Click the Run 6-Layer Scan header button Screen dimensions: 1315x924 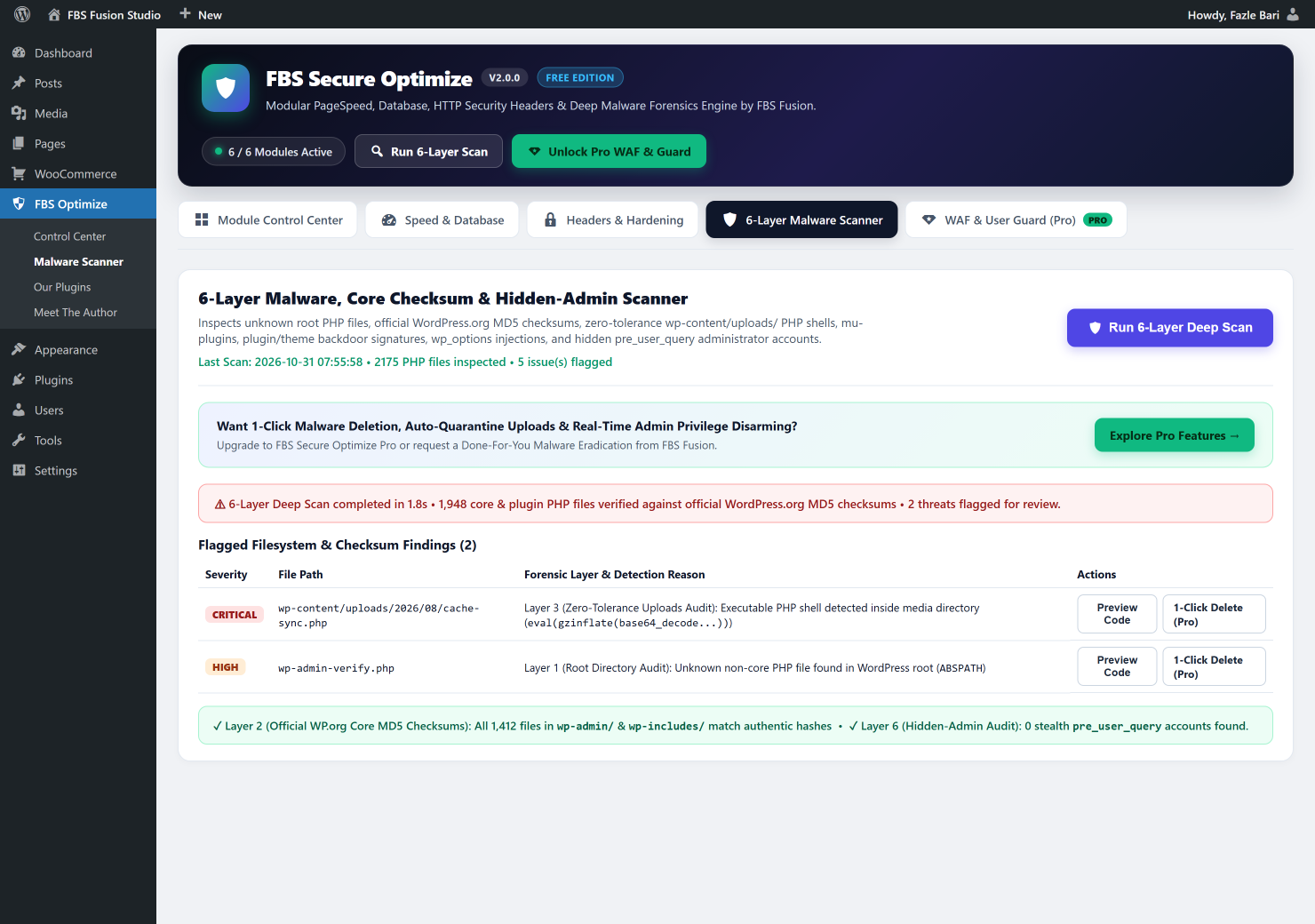pyautogui.click(x=428, y=151)
